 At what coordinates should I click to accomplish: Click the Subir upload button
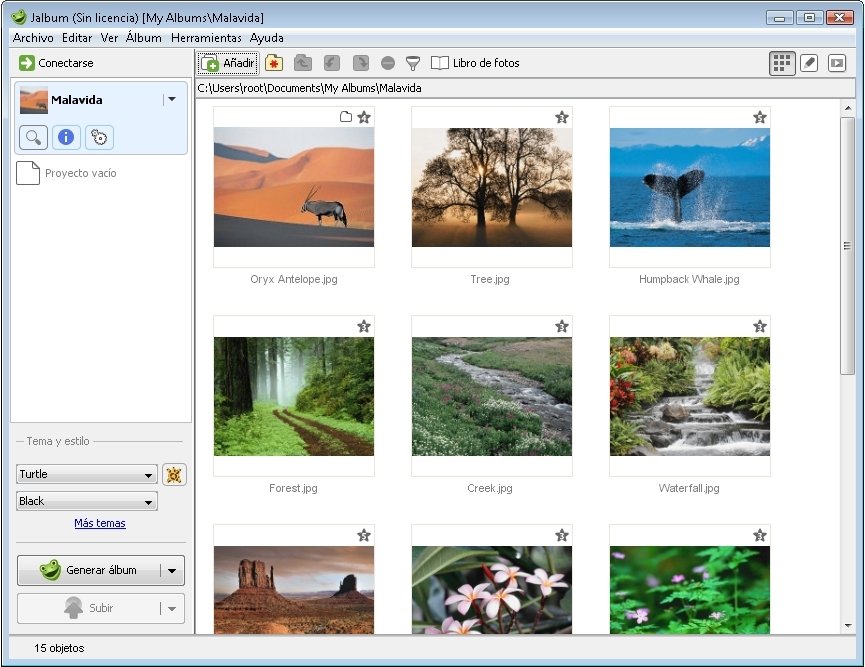tap(88, 608)
